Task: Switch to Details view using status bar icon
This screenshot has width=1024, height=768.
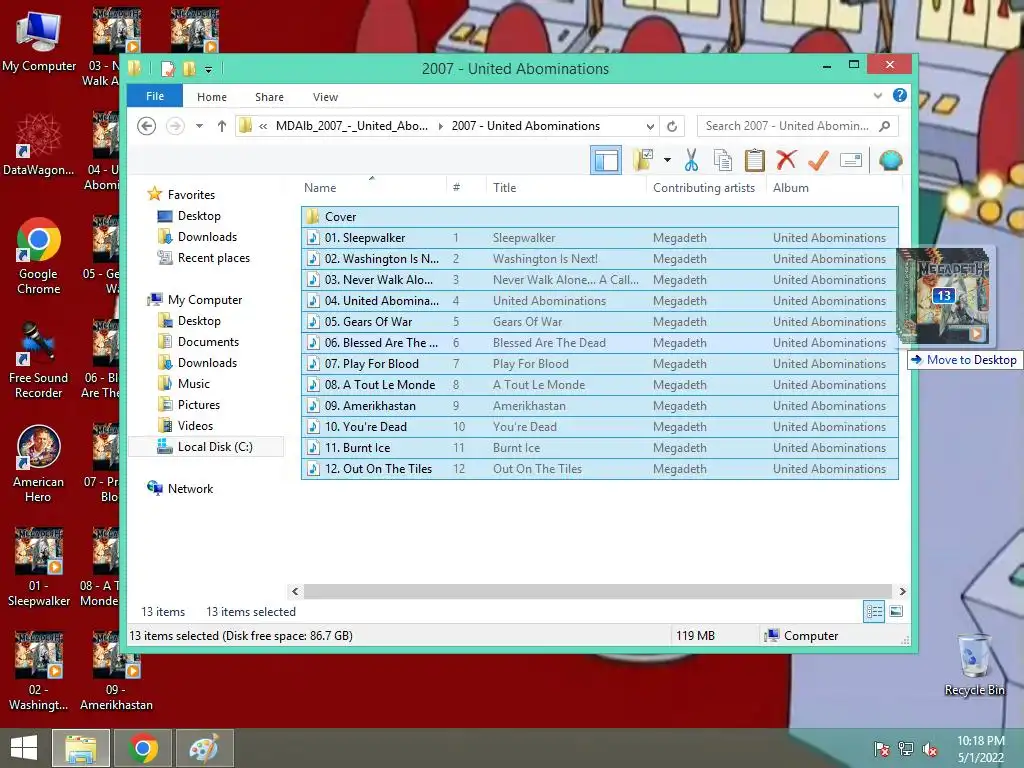Action: coord(874,611)
